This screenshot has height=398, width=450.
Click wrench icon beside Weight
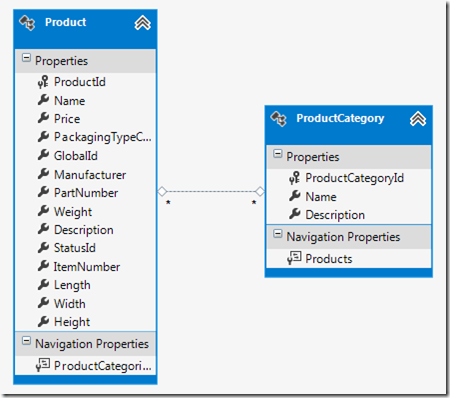[43, 211]
